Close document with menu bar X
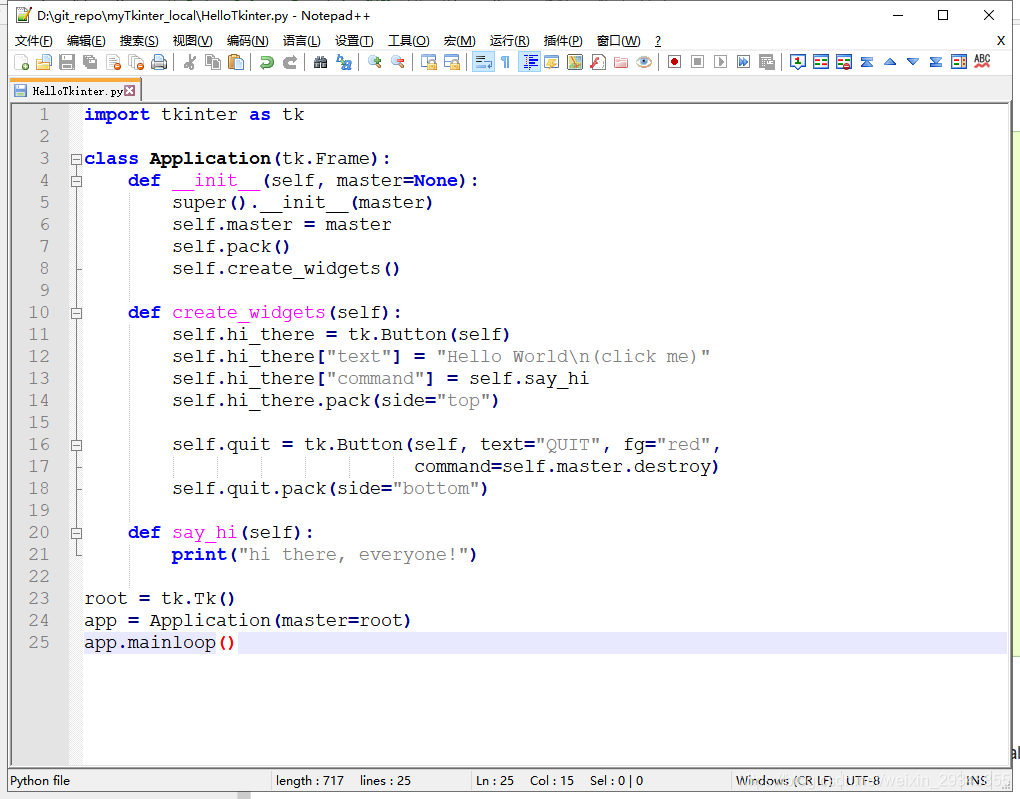This screenshot has height=799, width=1020. [x=1000, y=41]
